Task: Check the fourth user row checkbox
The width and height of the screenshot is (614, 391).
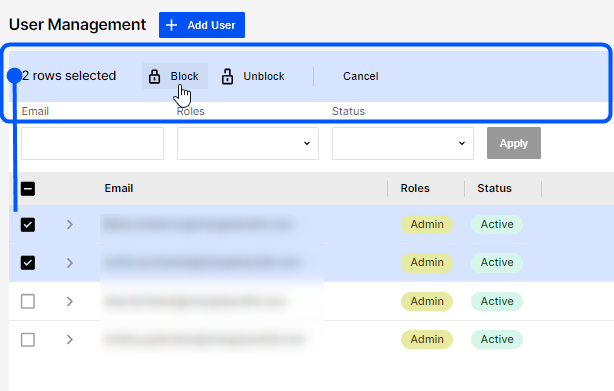Action: (28, 339)
